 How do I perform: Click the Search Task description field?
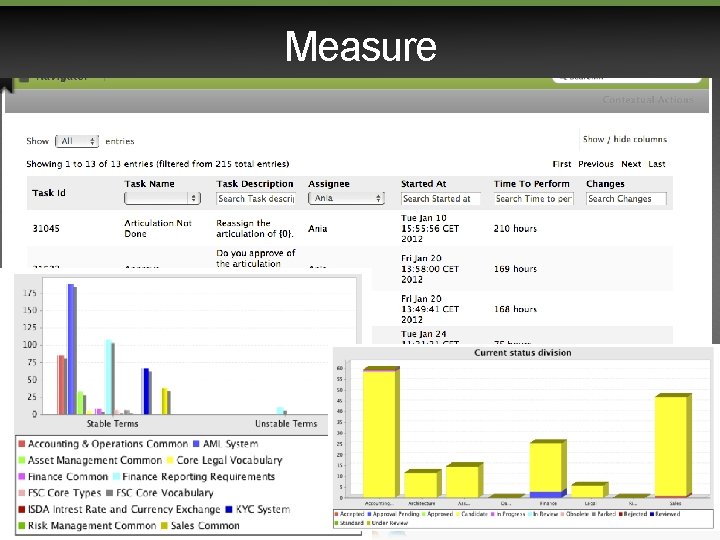[x=255, y=199]
